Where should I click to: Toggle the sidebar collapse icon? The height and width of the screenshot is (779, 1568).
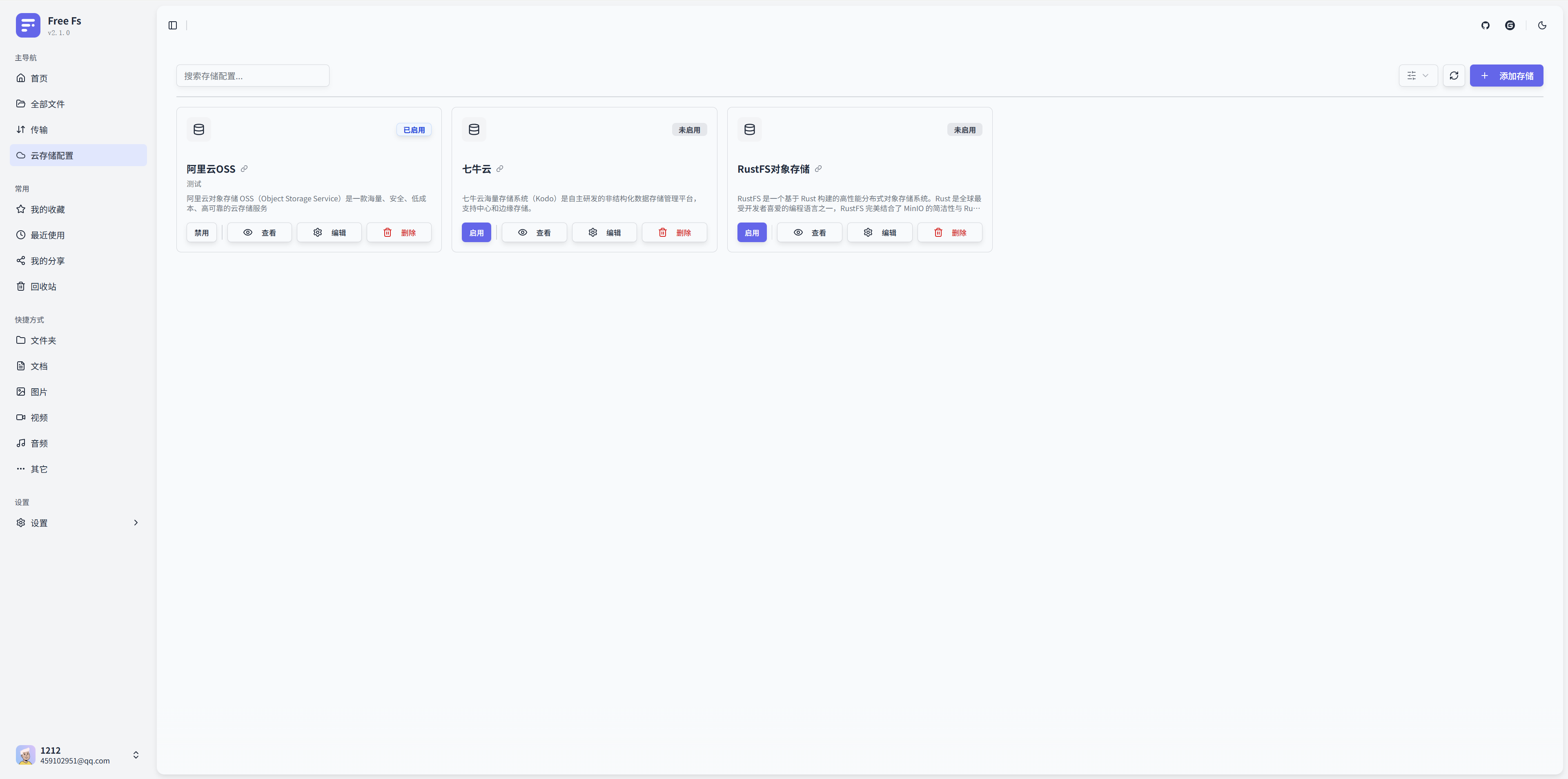click(x=173, y=26)
